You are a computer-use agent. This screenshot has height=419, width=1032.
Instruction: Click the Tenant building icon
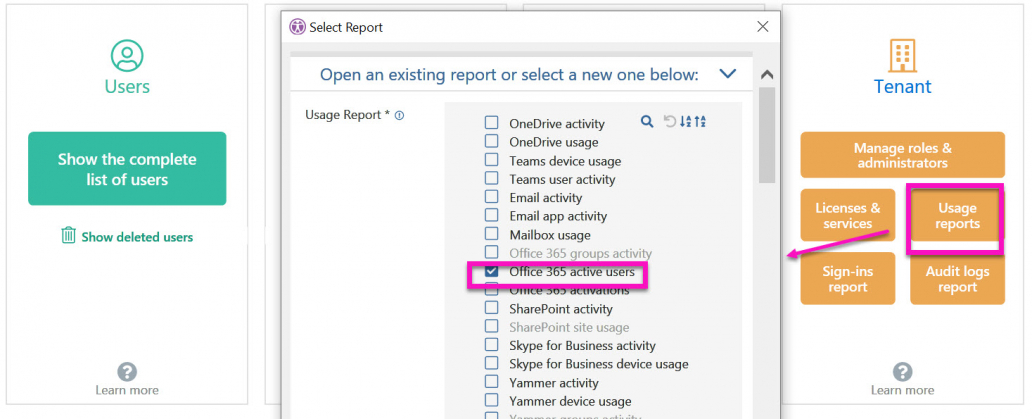click(902, 55)
